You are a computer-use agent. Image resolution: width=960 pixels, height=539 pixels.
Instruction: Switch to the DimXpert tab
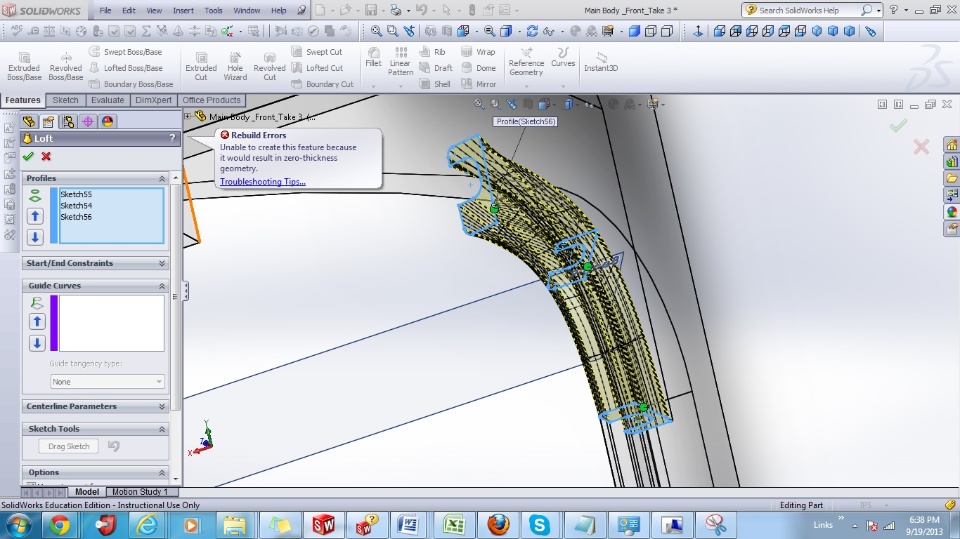coord(153,100)
